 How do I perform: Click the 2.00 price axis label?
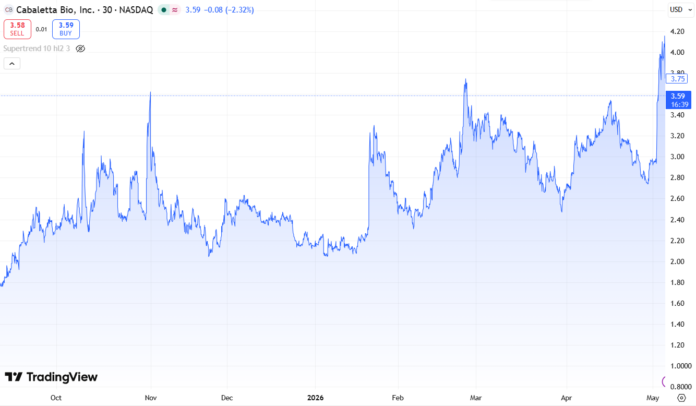pyautogui.click(x=677, y=261)
